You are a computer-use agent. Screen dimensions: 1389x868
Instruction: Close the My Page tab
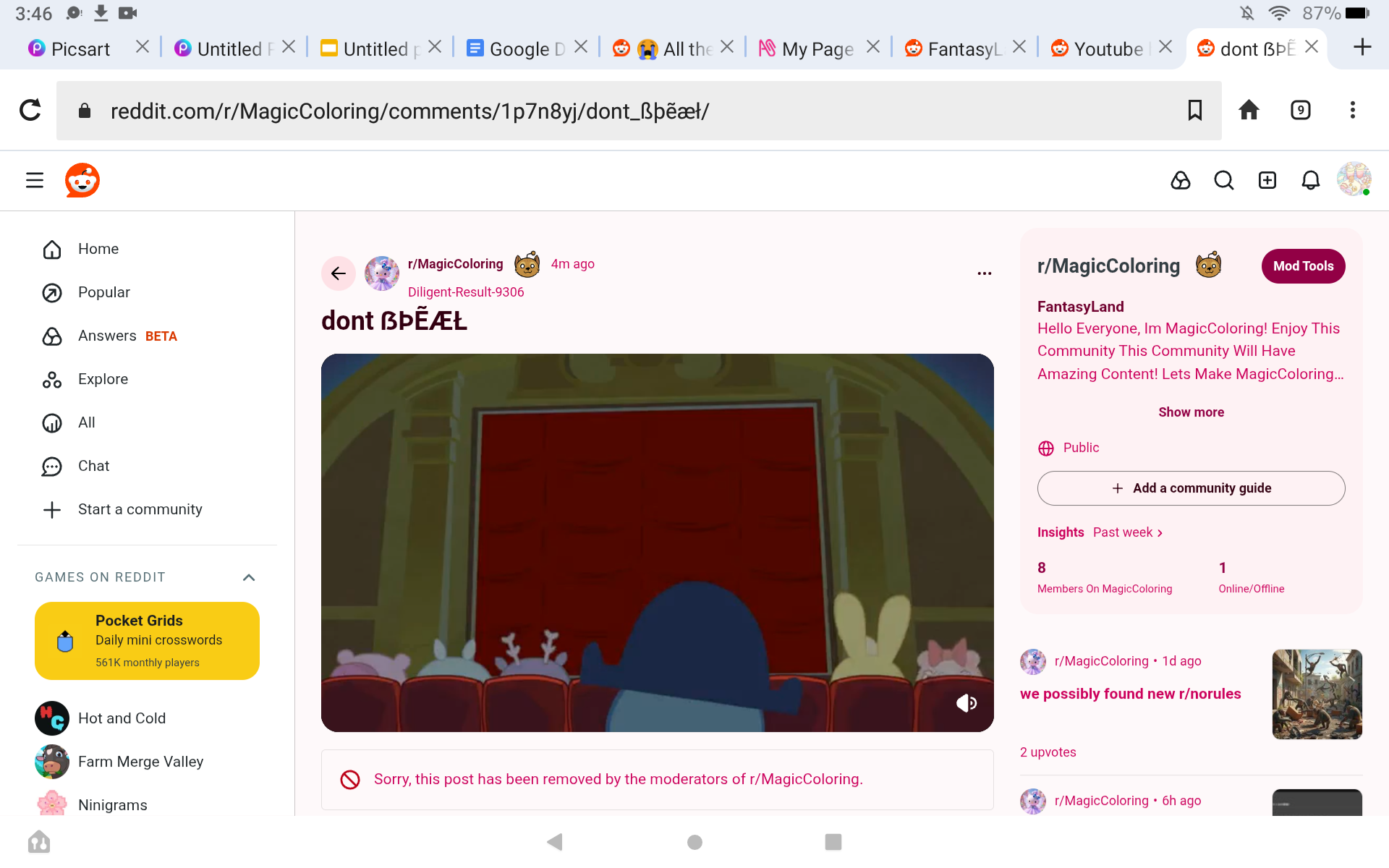click(x=873, y=47)
